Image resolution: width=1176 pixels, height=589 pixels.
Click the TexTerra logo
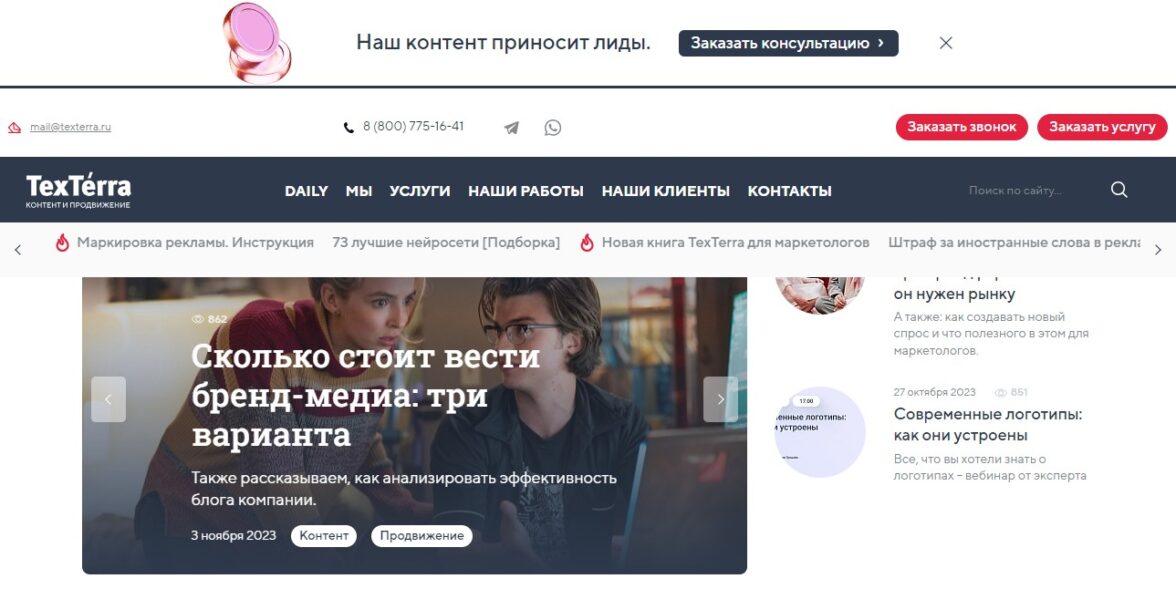pyautogui.click(x=79, y=191)
